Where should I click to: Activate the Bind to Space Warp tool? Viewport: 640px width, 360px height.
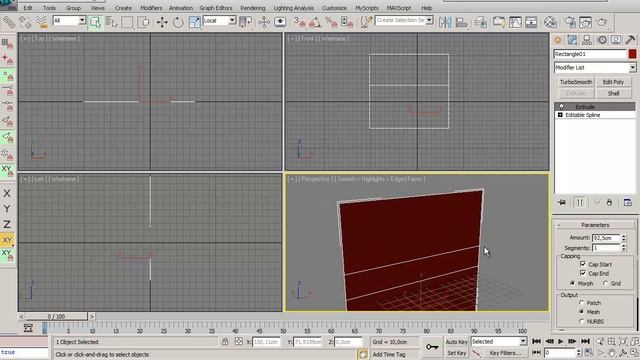(41, 22)
